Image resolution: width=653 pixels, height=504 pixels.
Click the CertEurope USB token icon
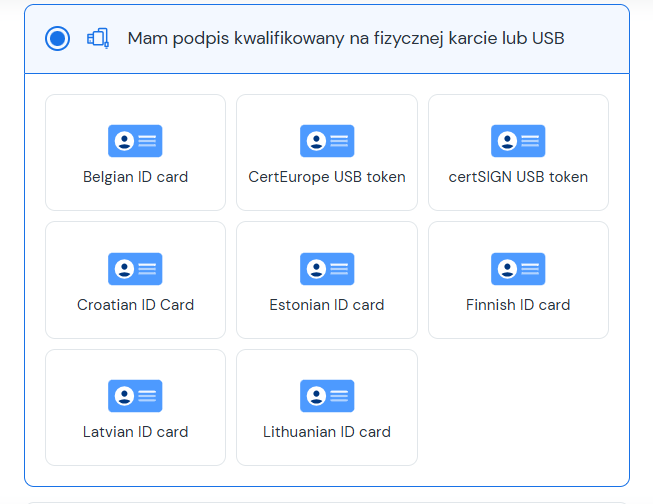(x=327, y=141)
